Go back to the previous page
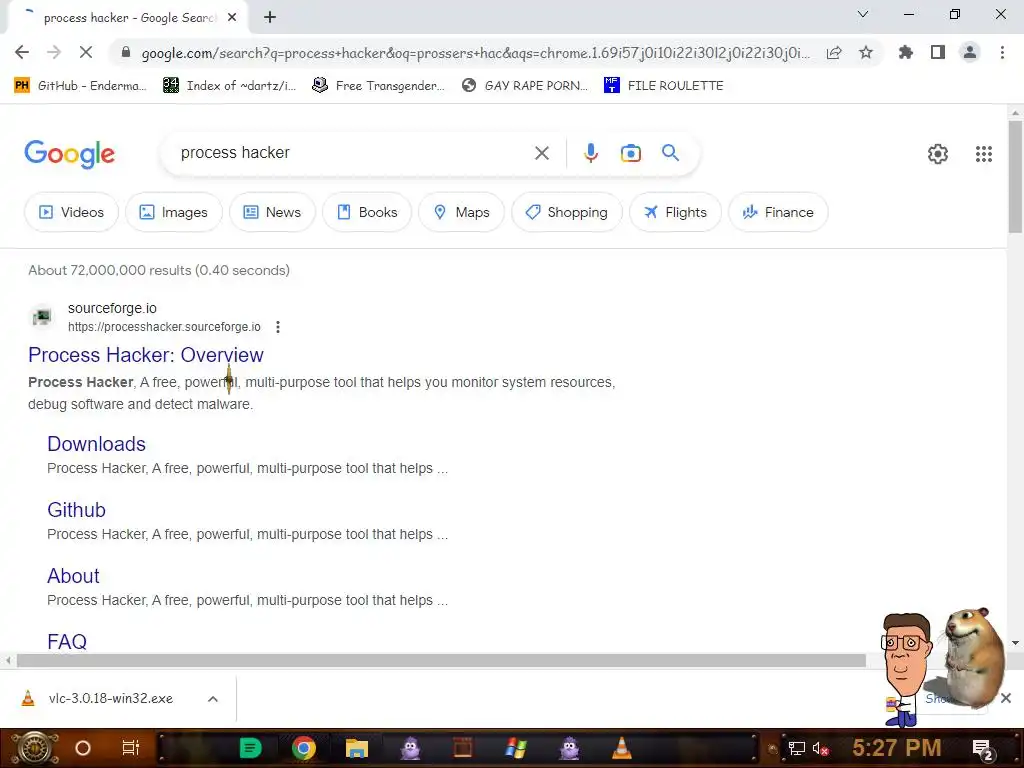1024x768 pixels. coord(22,52)
